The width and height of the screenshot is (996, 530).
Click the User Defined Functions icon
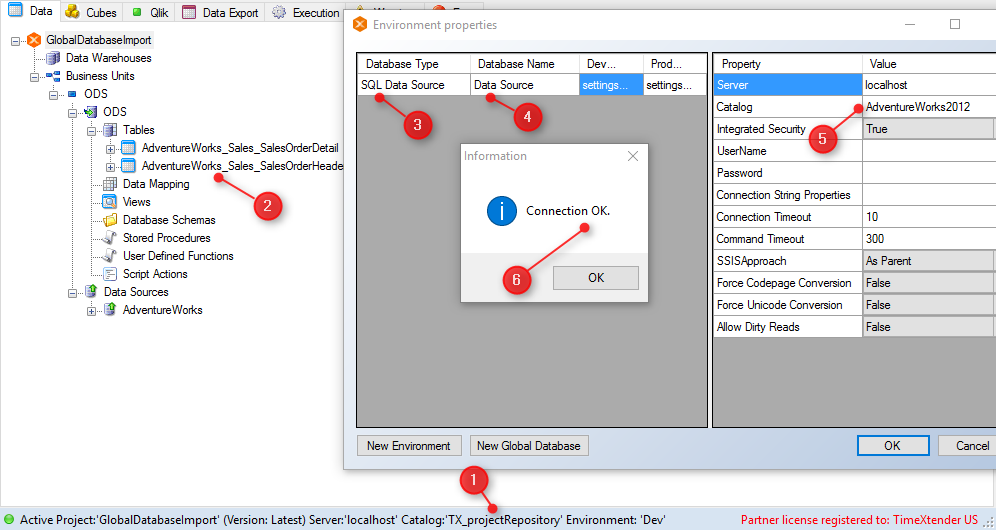[110, 256]
